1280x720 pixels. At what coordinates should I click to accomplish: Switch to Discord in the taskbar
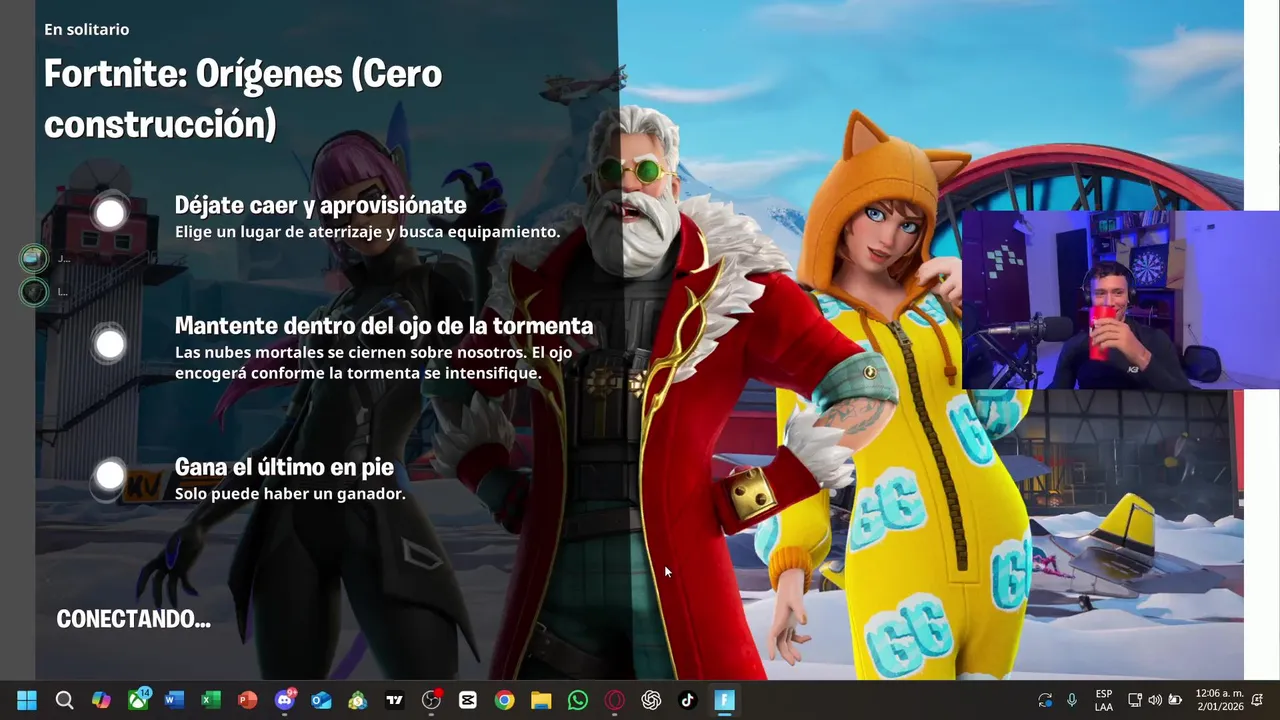[x=285, y=700]
